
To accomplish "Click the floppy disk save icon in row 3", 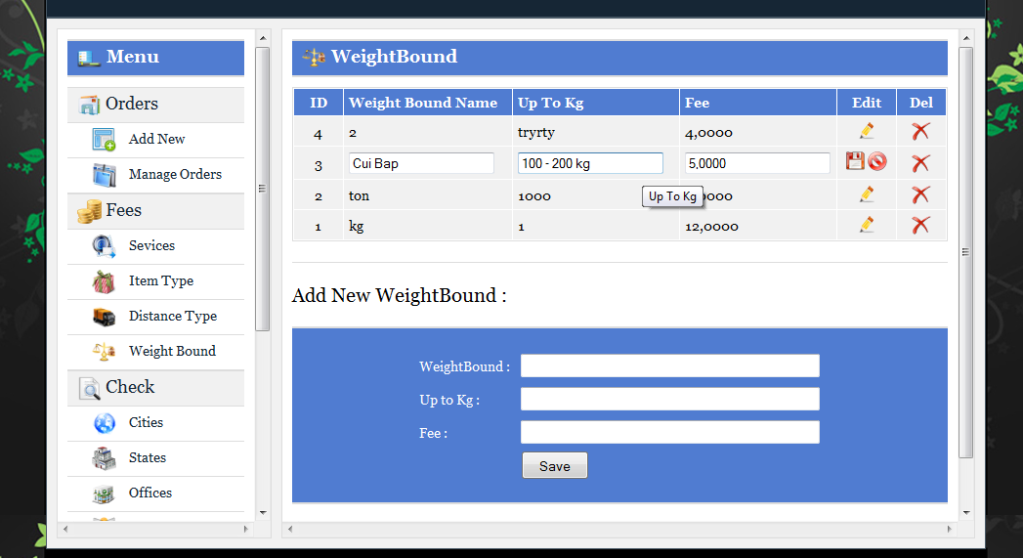I will [x=855, y=162].
